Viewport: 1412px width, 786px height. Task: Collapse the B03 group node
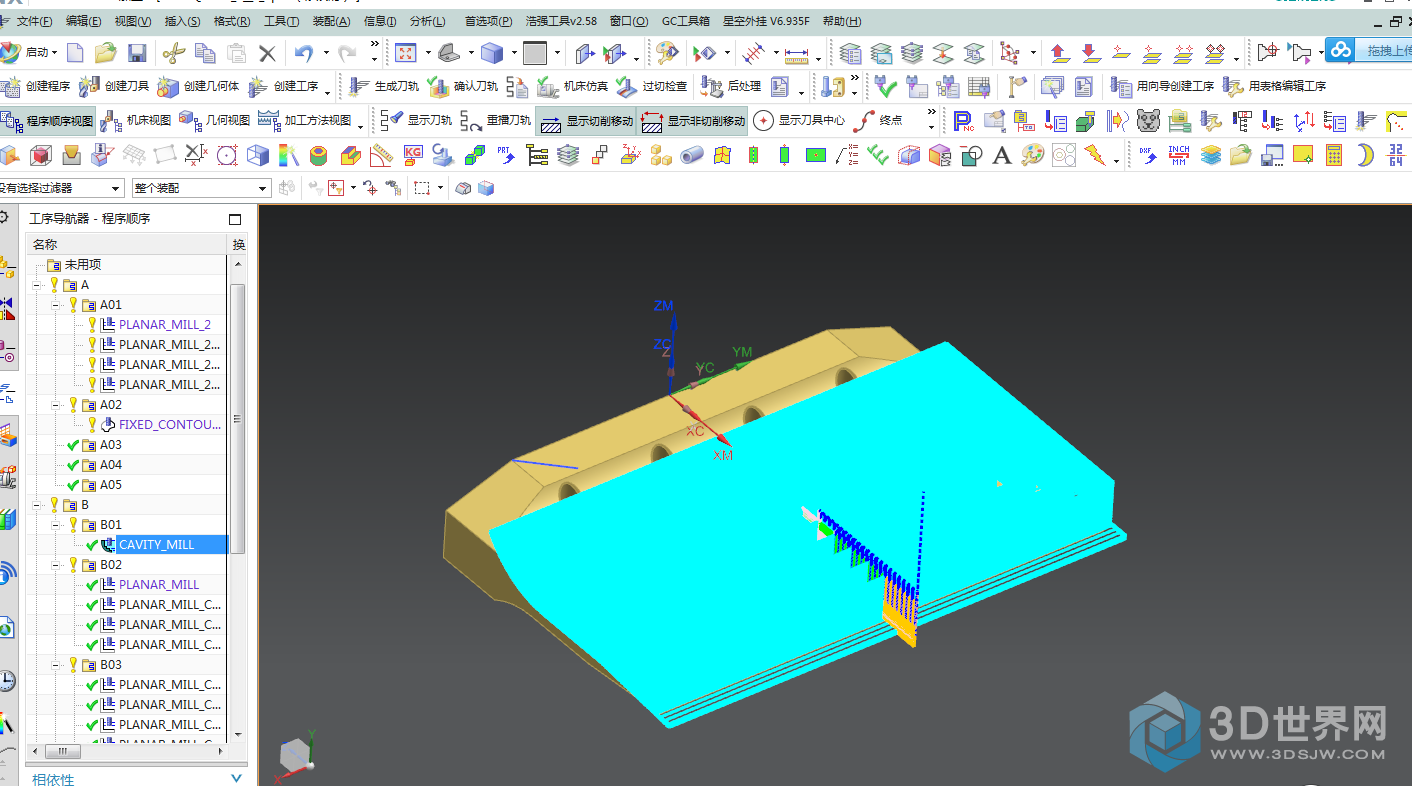[x=57, y=665]
